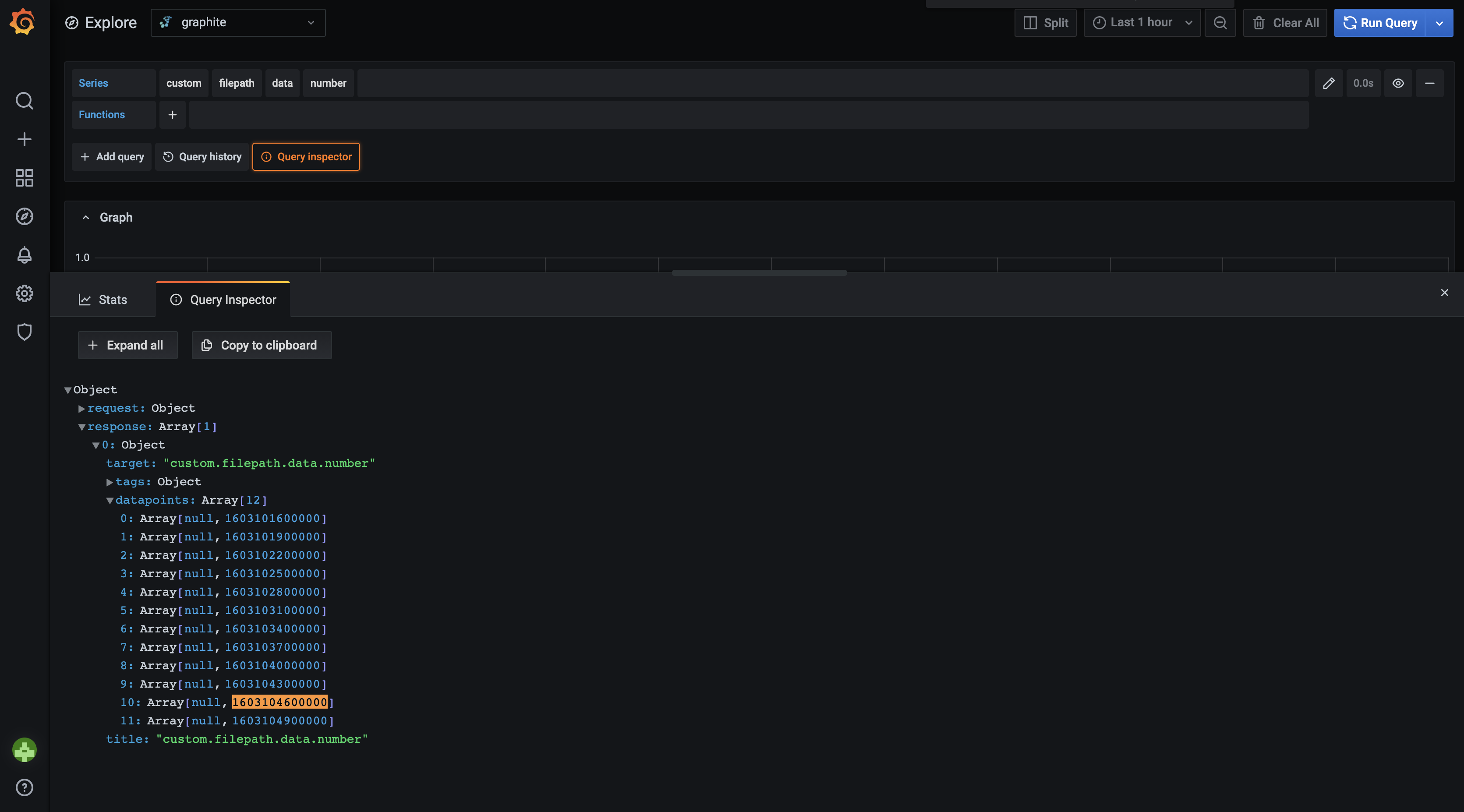
Task: Open the Configuration gear icon
Action: (25, 293)
